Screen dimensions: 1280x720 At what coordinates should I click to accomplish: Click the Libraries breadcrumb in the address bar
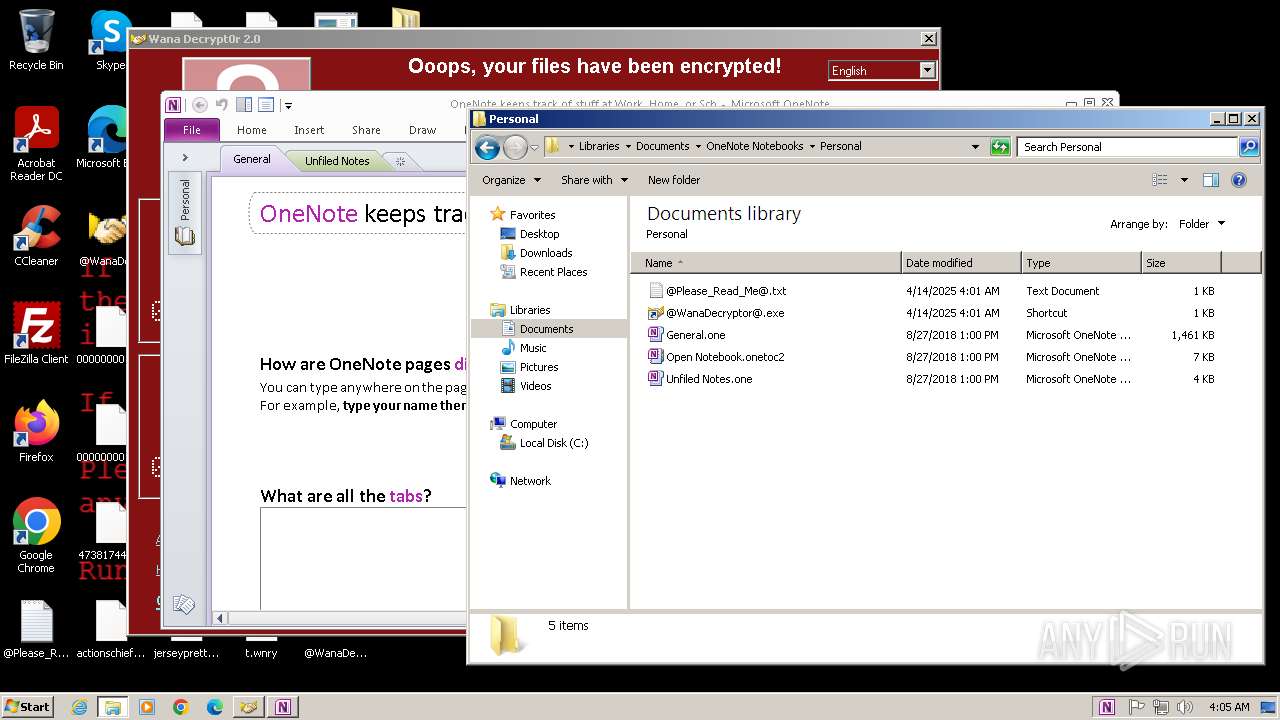coord(599,146)
